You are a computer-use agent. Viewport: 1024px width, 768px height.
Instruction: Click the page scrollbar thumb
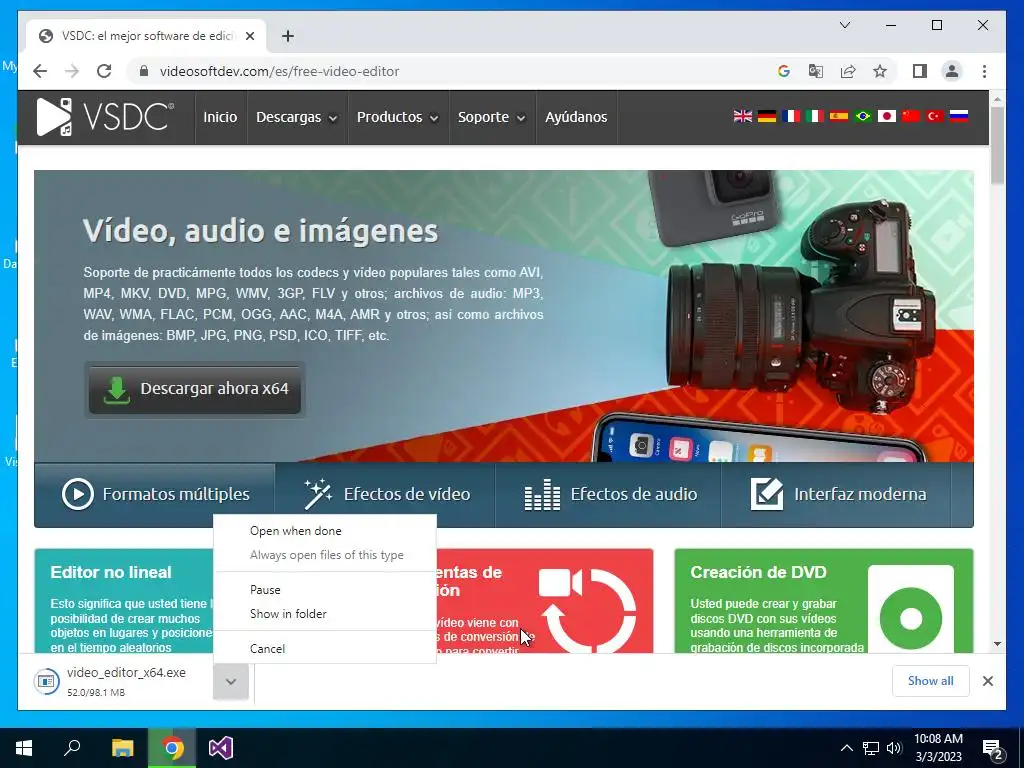[x=997, y=144]
